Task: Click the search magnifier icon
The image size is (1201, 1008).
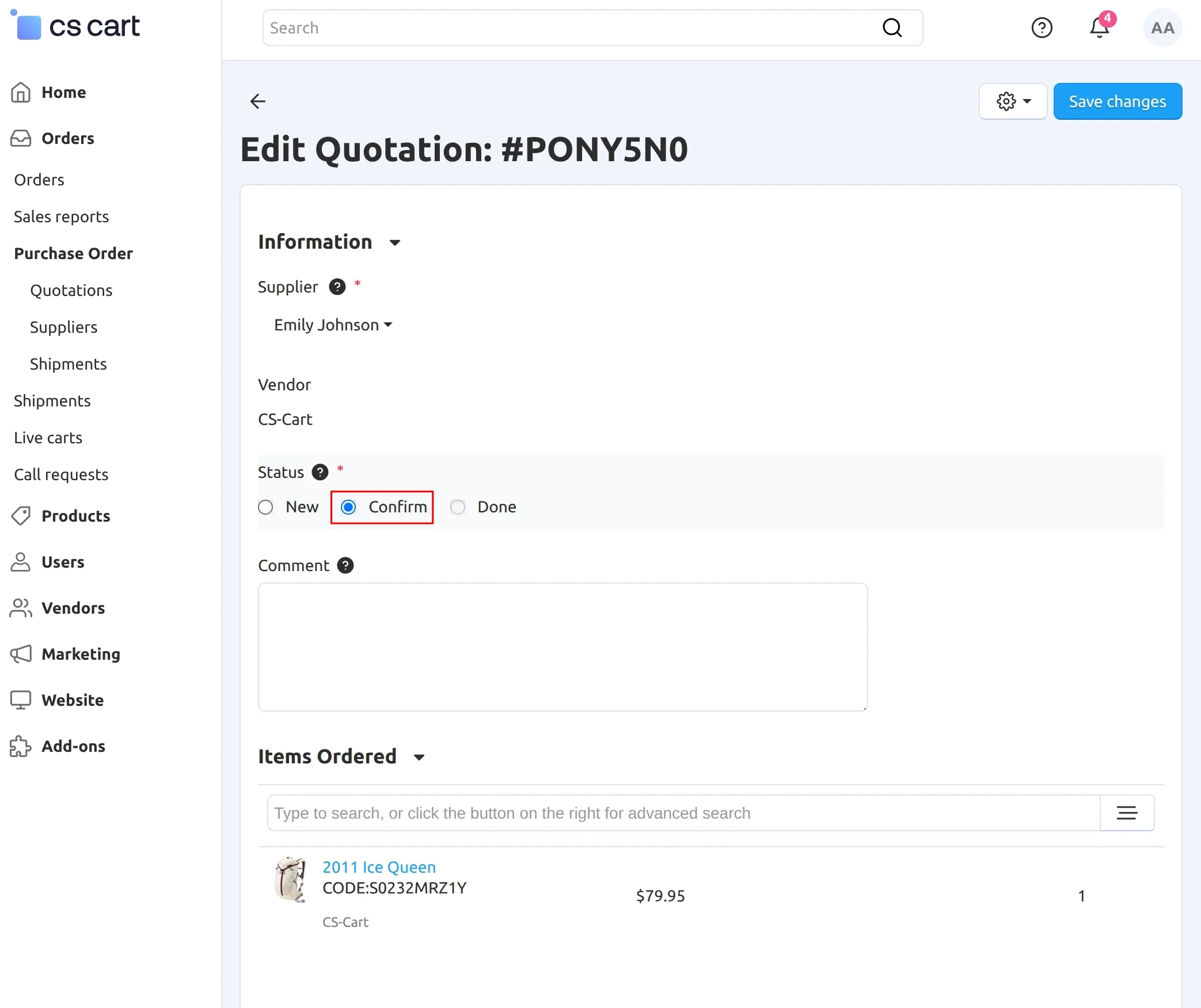Action: pyautogui.click(x=892, y=28)
